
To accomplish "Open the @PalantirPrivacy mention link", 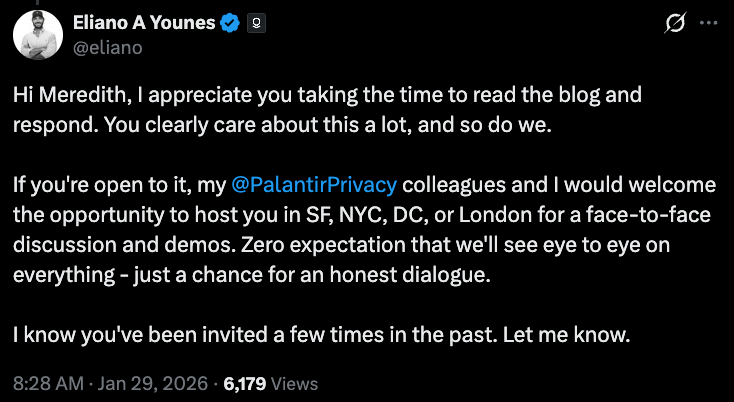I will 314,186.
